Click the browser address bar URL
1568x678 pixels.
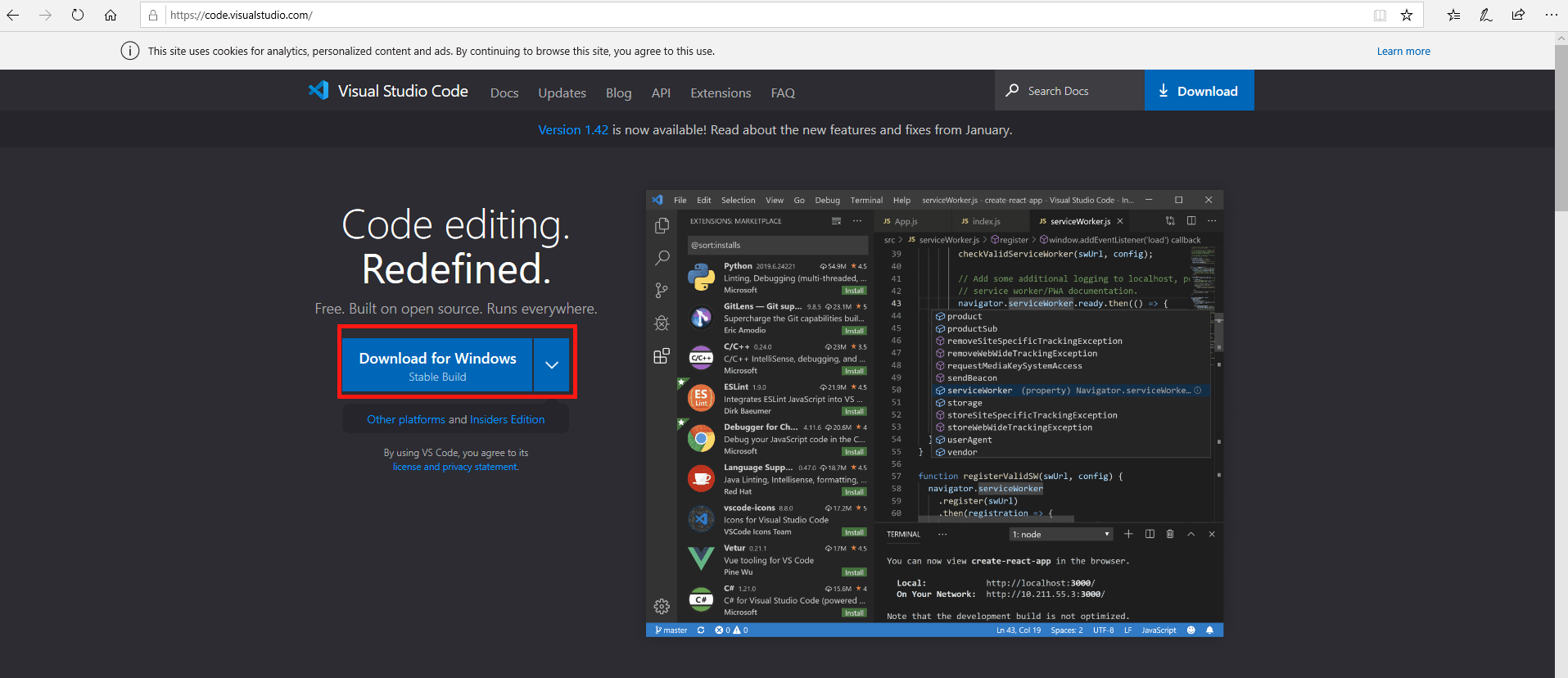(242, 15)
